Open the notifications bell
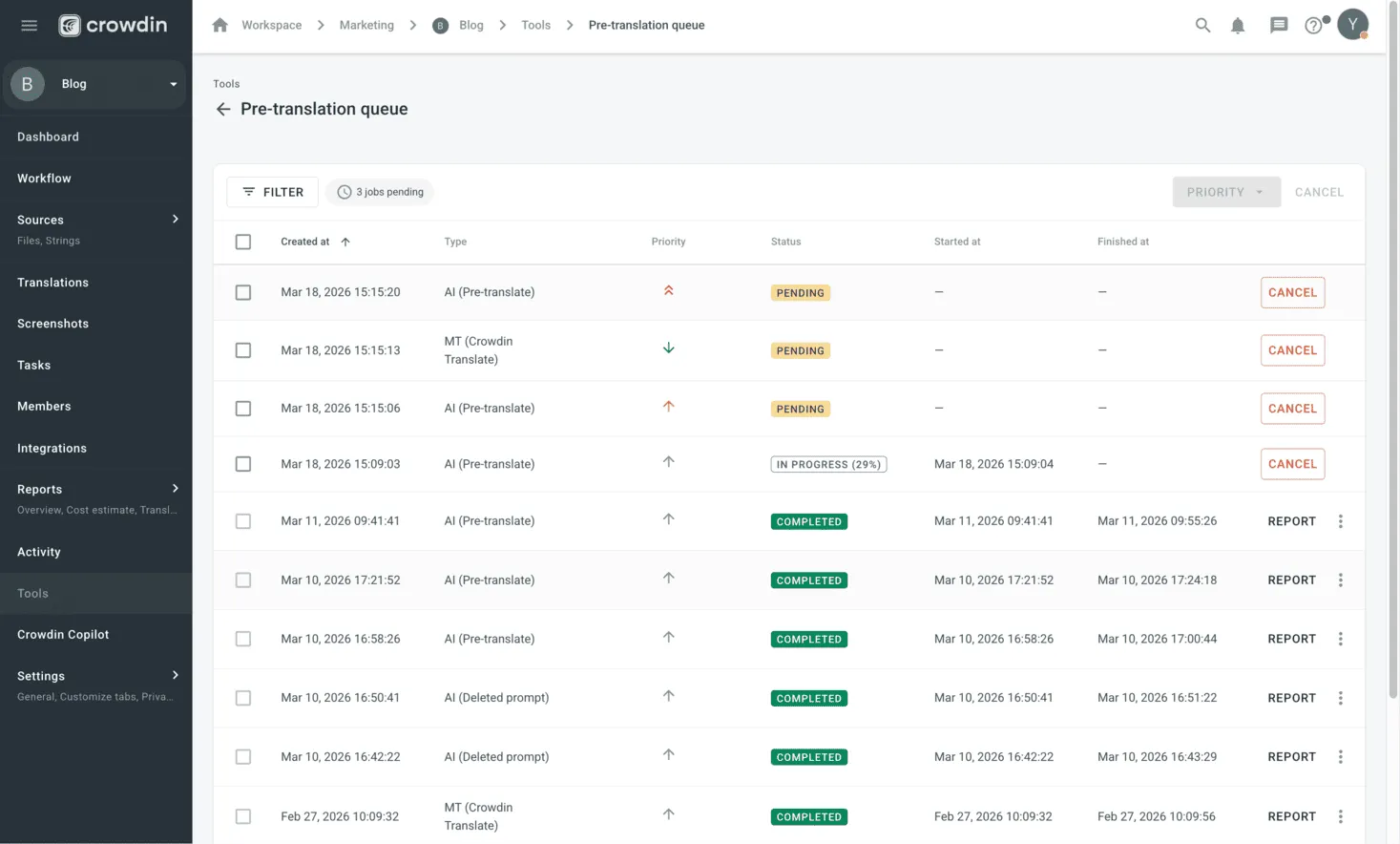Screen dimensions: 1400x844 coord(1238,26)
